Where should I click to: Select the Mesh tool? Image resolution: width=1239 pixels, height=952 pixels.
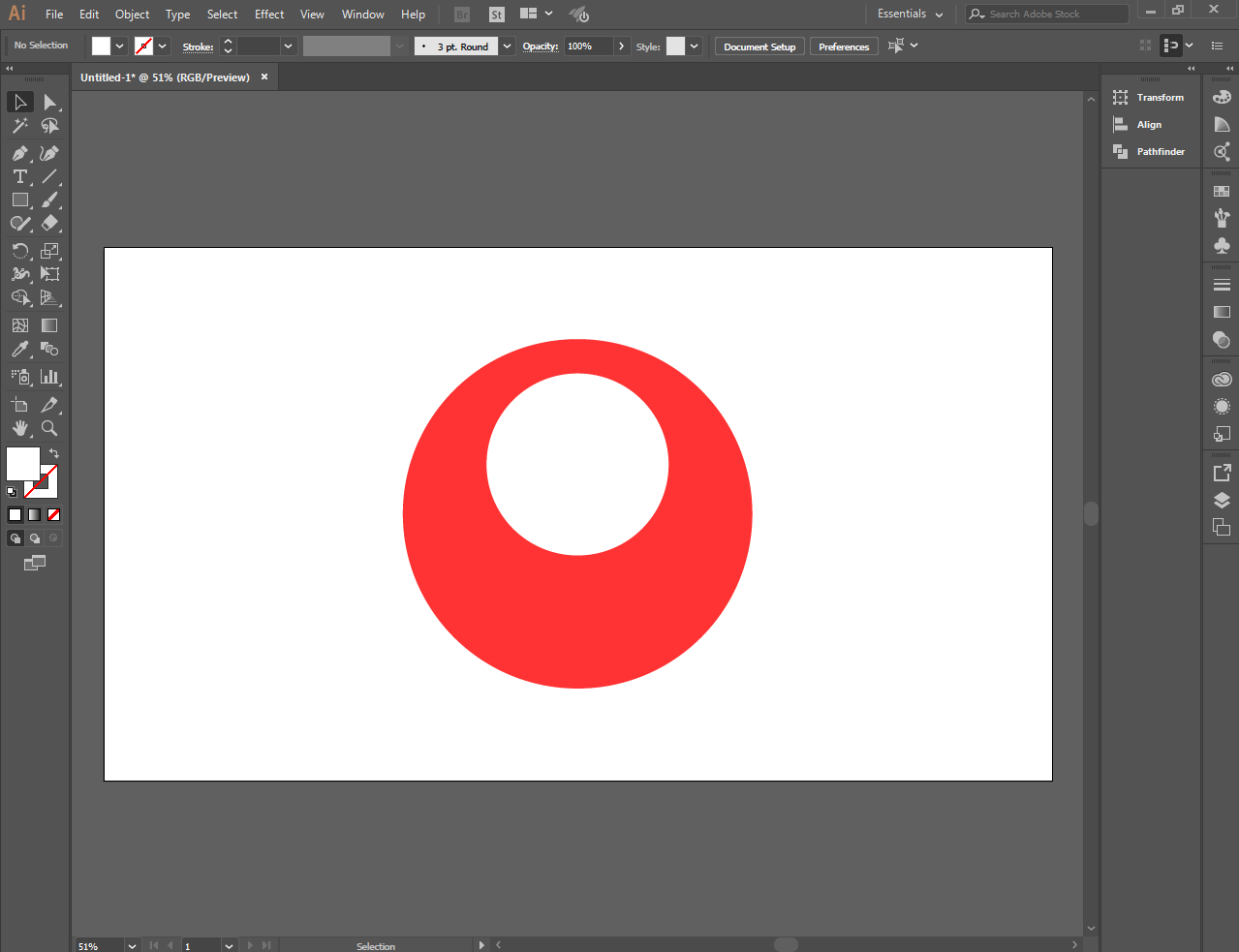click(20, 325)
